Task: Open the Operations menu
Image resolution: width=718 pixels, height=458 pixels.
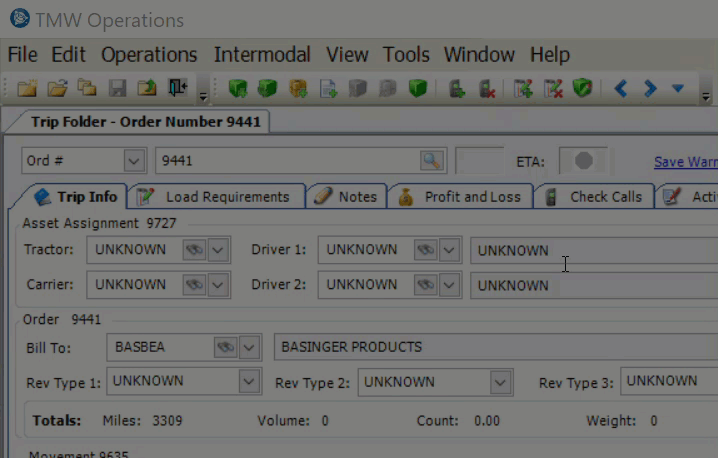Action: (149, 54)
